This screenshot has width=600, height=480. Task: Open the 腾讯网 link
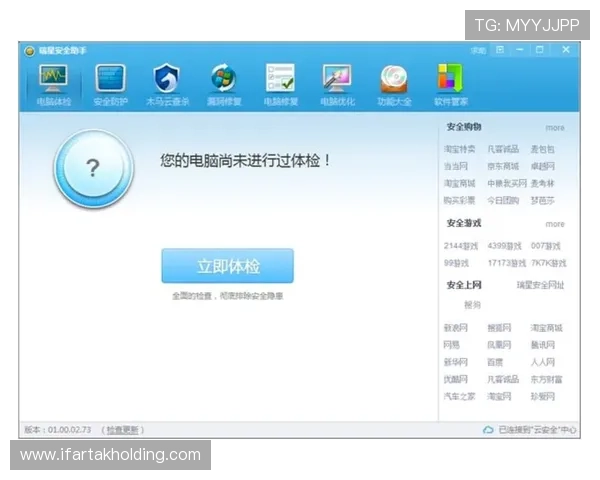[543, 345]
